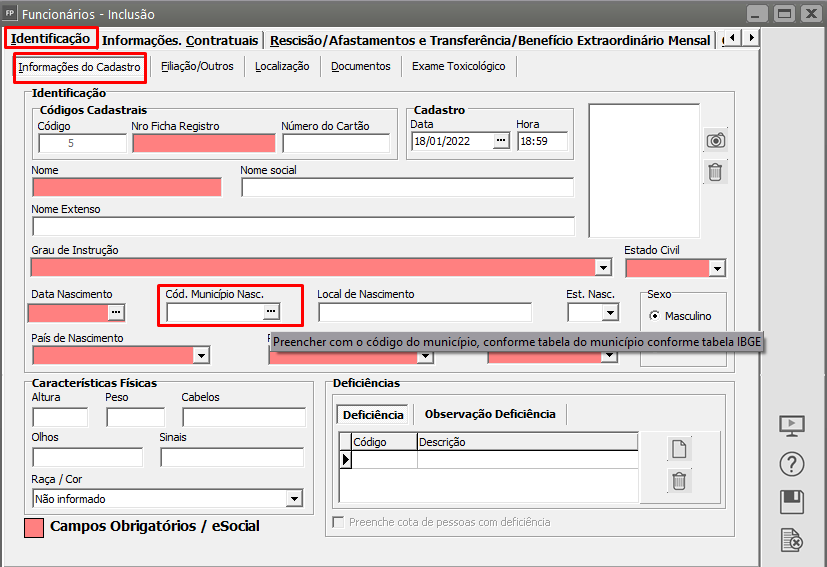Click the camera icon to capture photo
This screenshot has height=567, width=827.
click(716, 140)
